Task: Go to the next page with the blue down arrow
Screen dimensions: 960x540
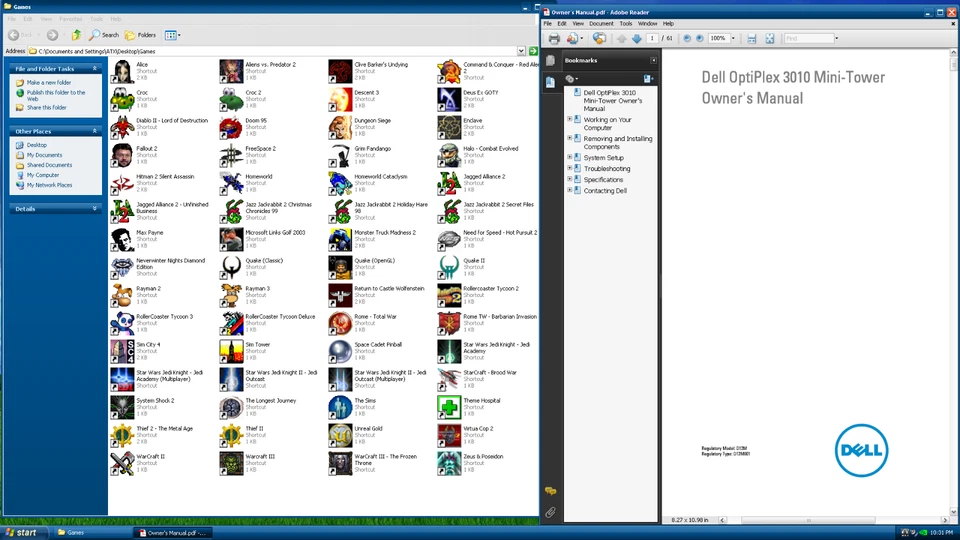Action: (x=637, y=39)
